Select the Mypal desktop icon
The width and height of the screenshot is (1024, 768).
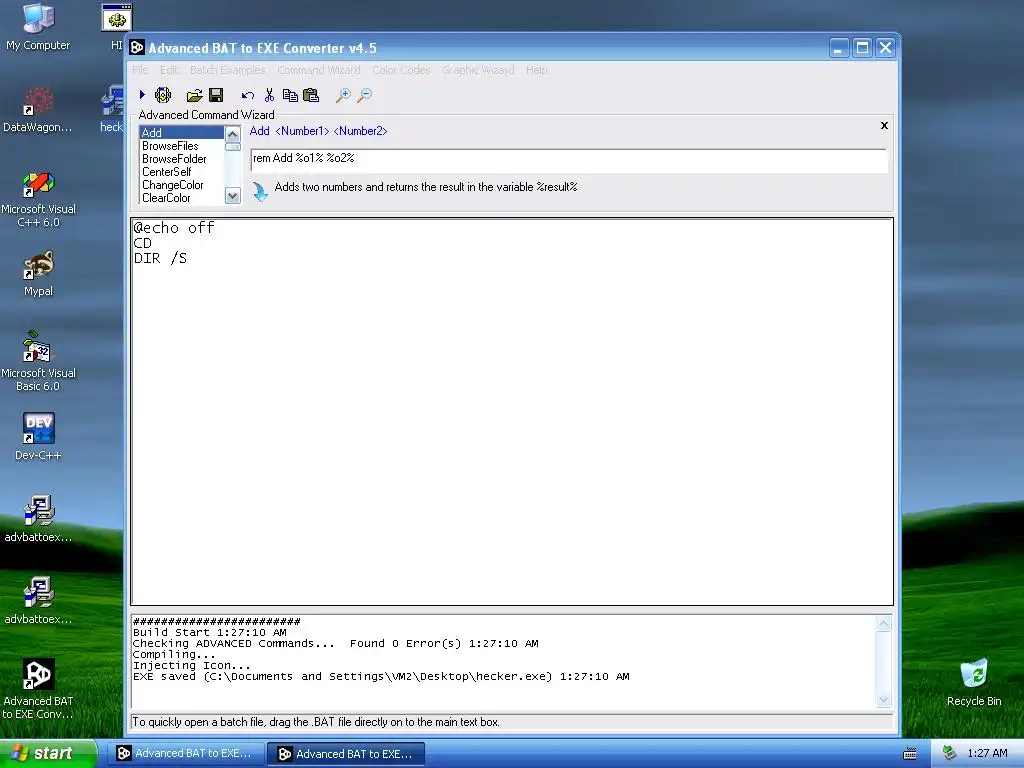tap(38, 274)
